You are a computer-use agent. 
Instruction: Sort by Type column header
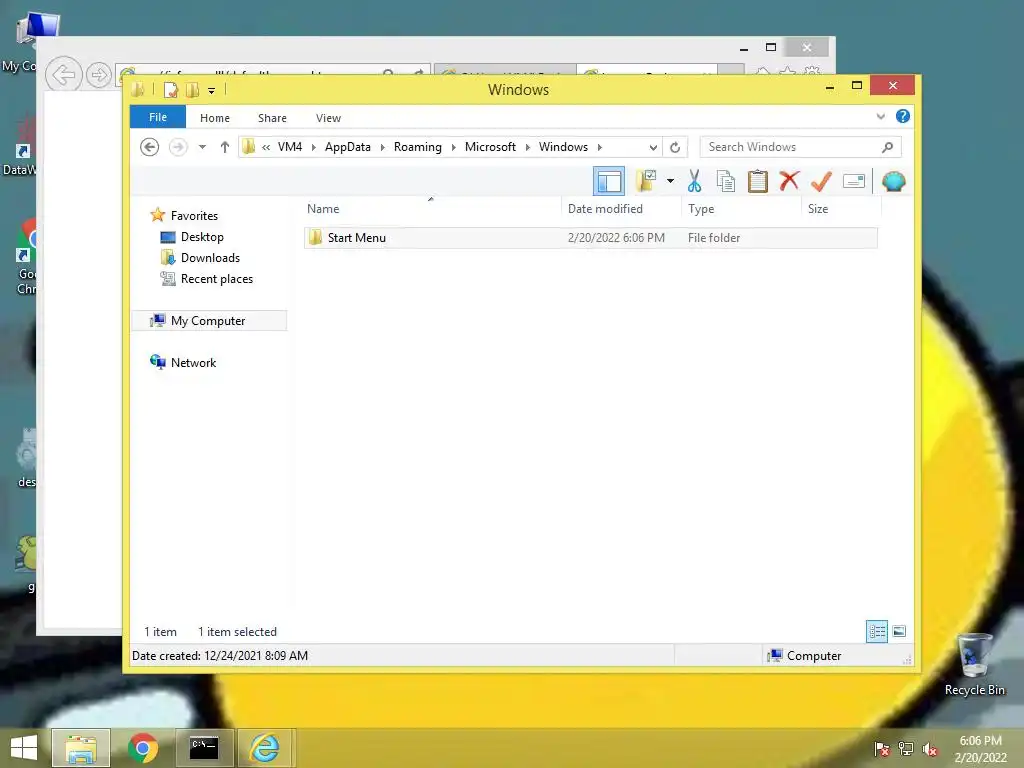pyautogui.click(x=701, y=209)
